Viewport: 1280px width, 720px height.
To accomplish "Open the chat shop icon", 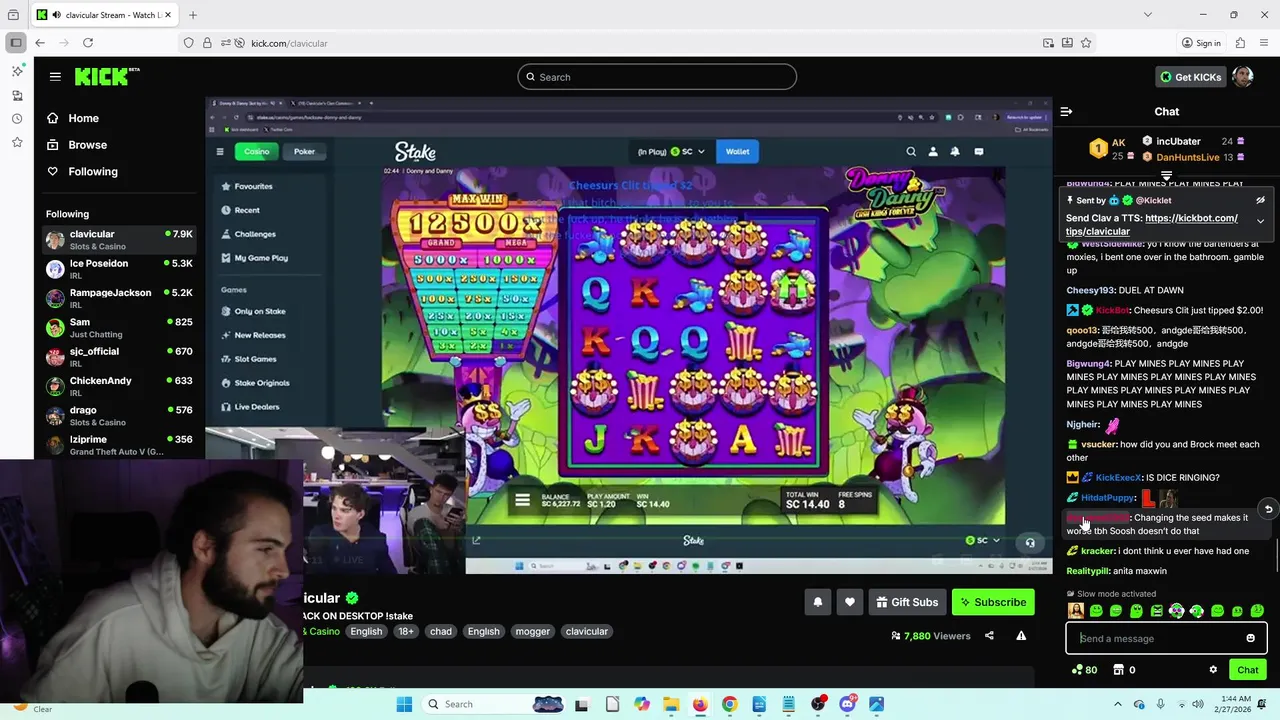I will [x=1124, y=670].
